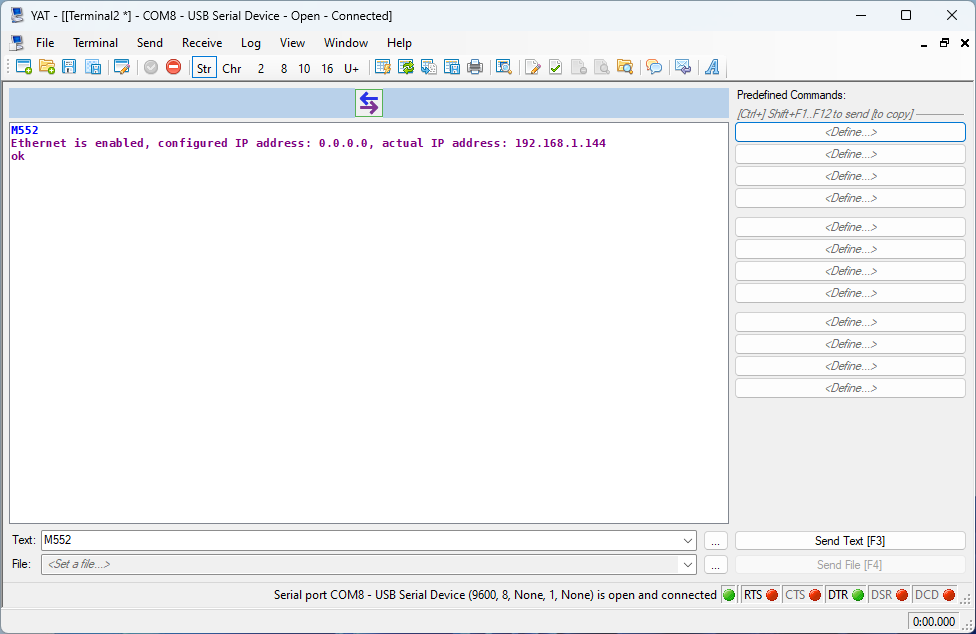The width and height of the screenshot is (976, 634).
Task: Click the blue M552 line in monitor
Action: (25, 130)
